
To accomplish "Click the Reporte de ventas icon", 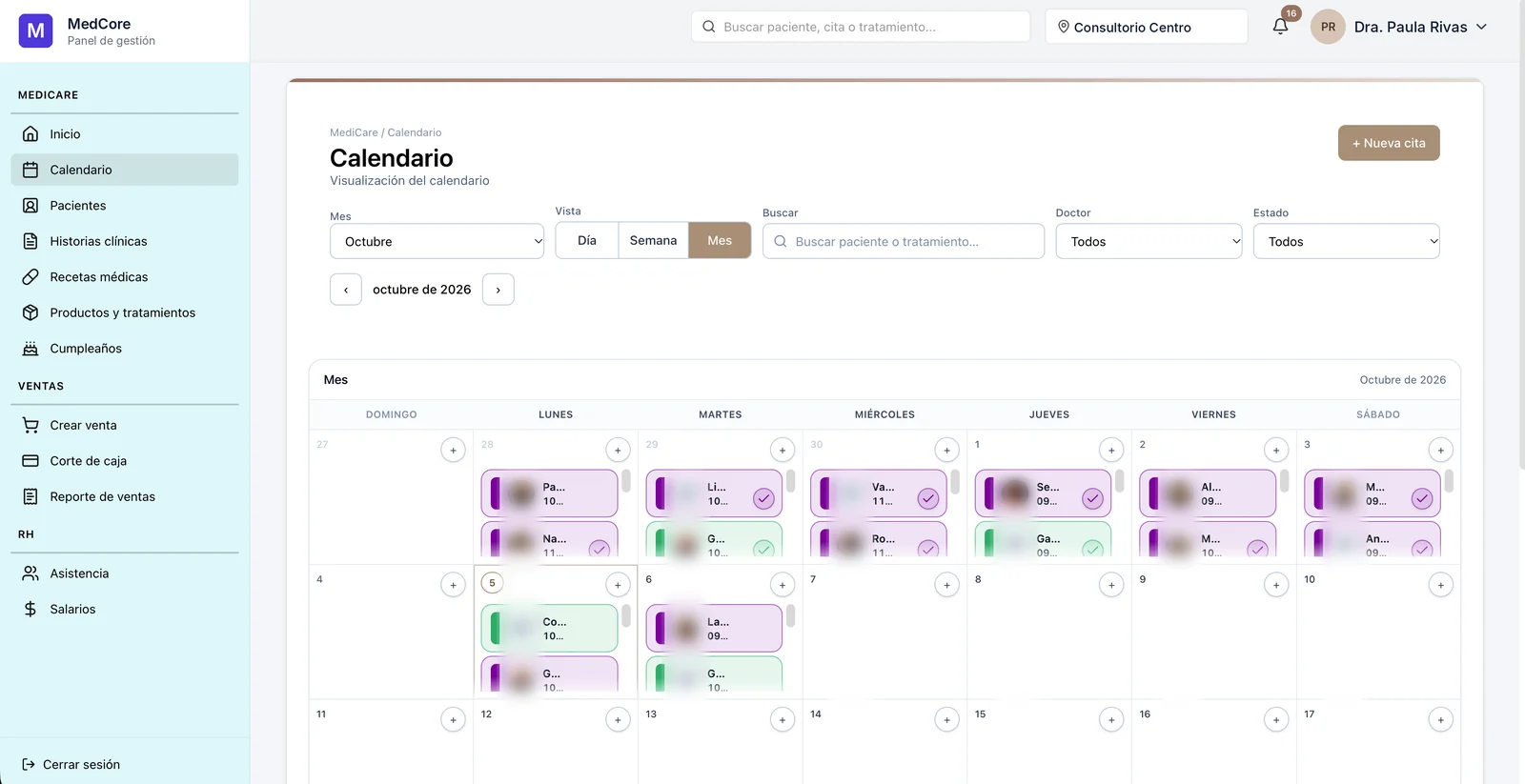I will click(30, 496).
